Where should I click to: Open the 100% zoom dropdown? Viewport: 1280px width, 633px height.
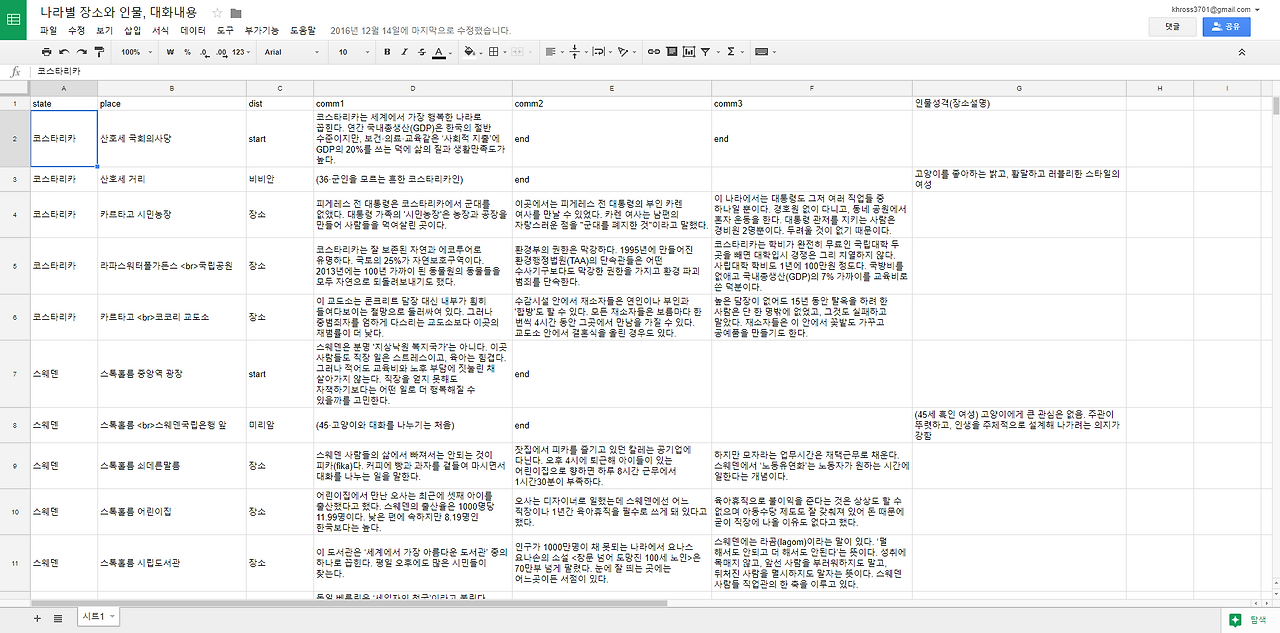click(x=136, y=51)
